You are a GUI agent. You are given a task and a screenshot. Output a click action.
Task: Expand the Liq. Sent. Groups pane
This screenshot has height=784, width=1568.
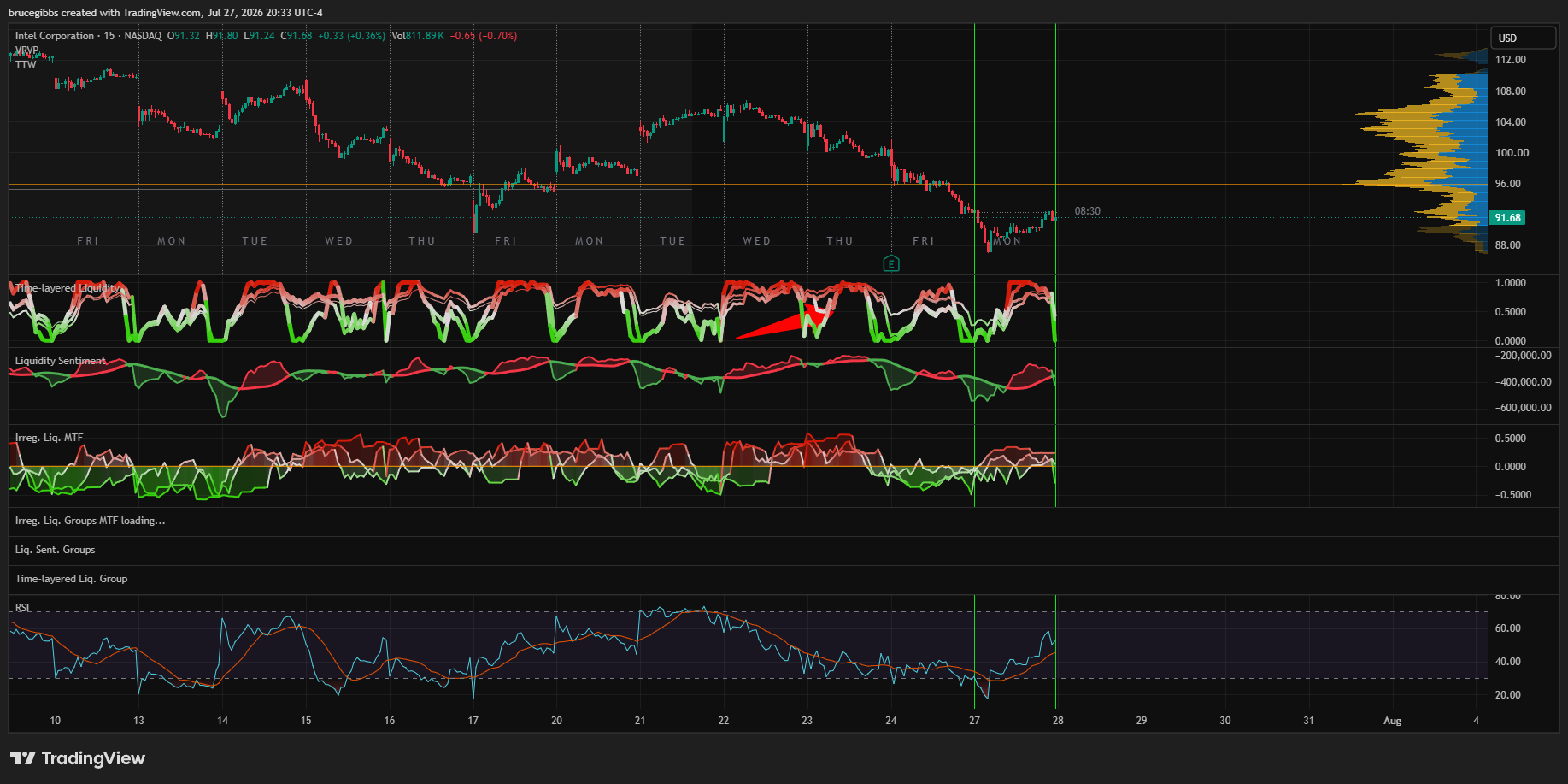(55, 550)
